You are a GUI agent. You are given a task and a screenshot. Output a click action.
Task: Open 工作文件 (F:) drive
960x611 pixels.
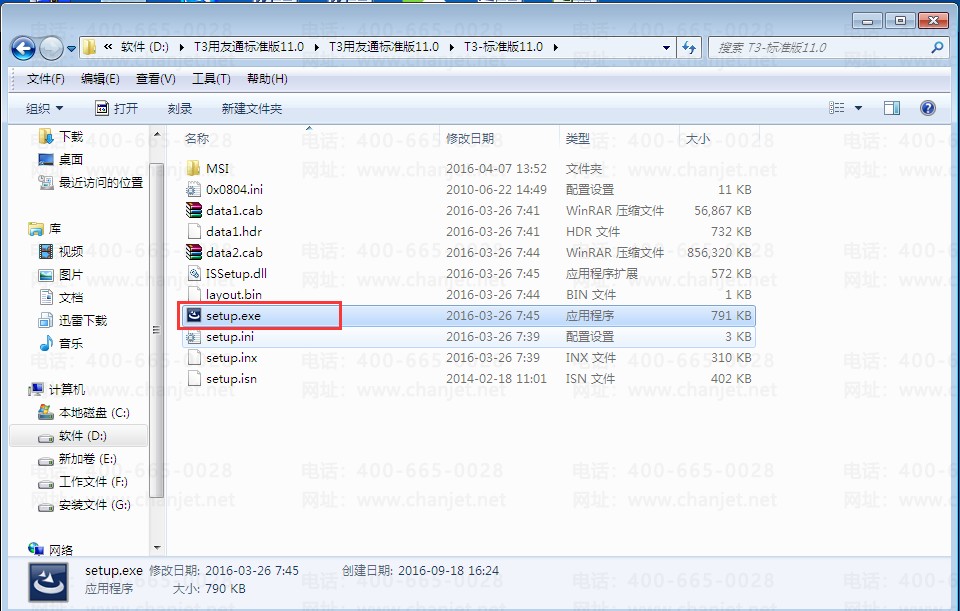93,482
